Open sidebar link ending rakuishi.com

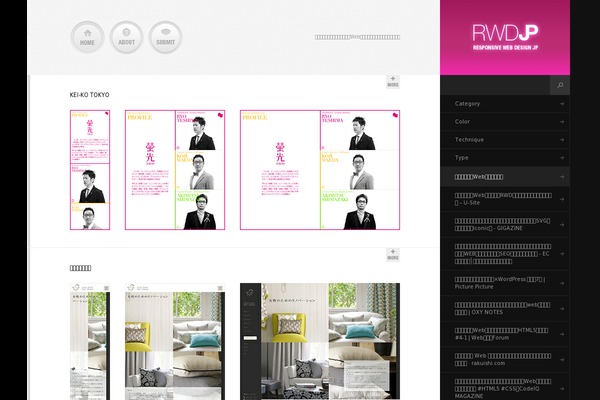(x=503, y=359)
